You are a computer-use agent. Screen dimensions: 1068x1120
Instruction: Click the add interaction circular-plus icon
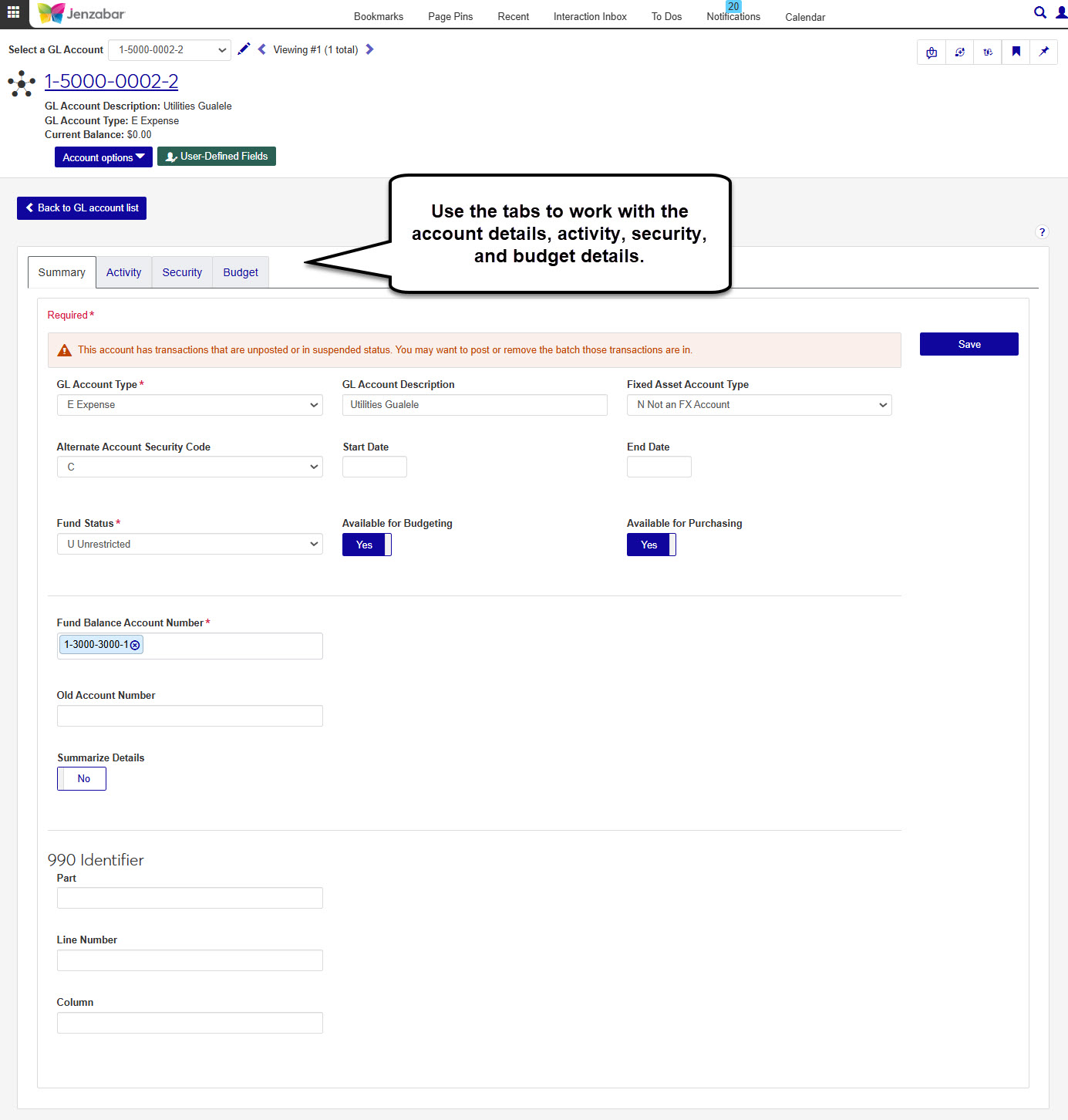959,52
